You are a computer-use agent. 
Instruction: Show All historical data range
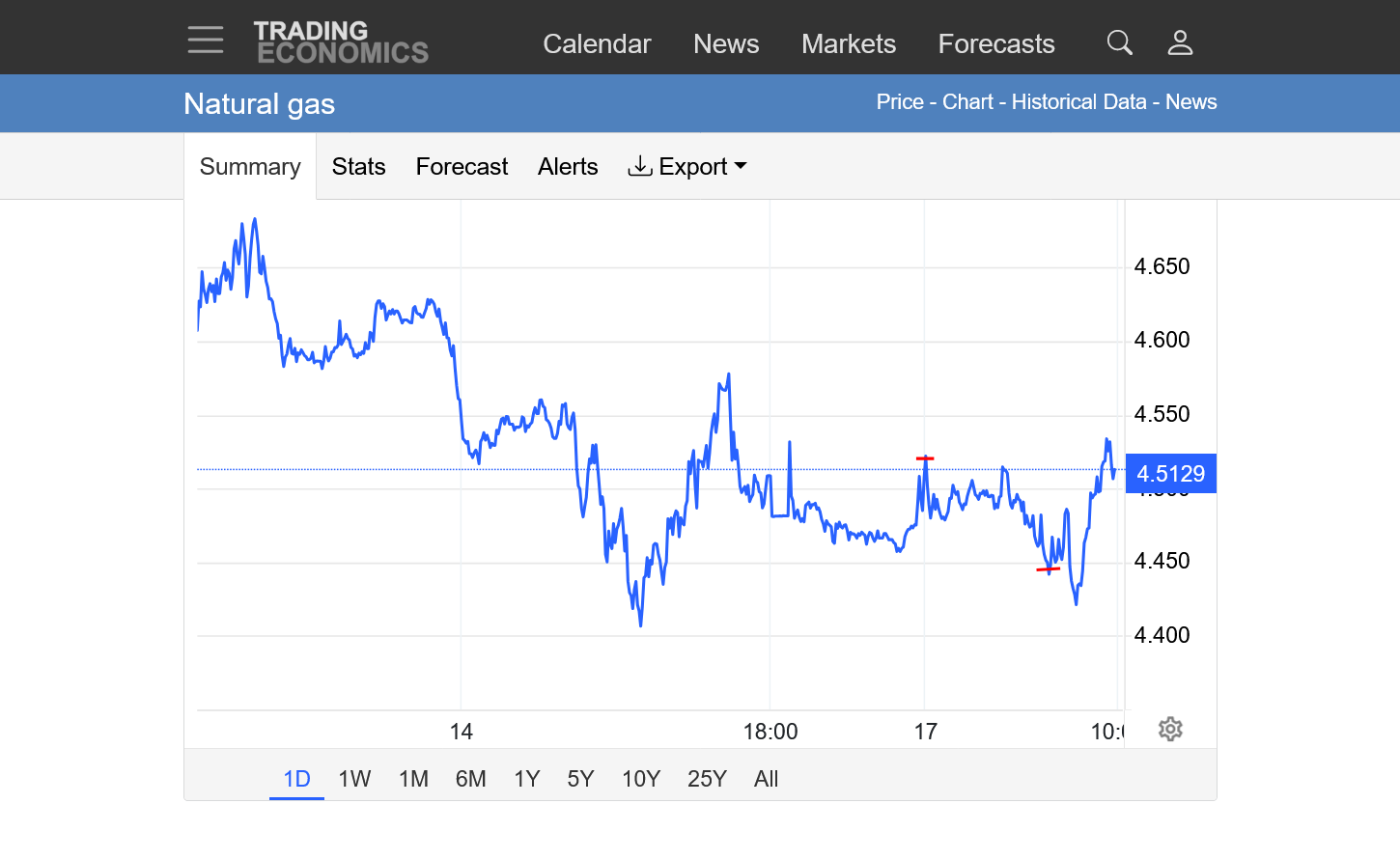point(766,779)
